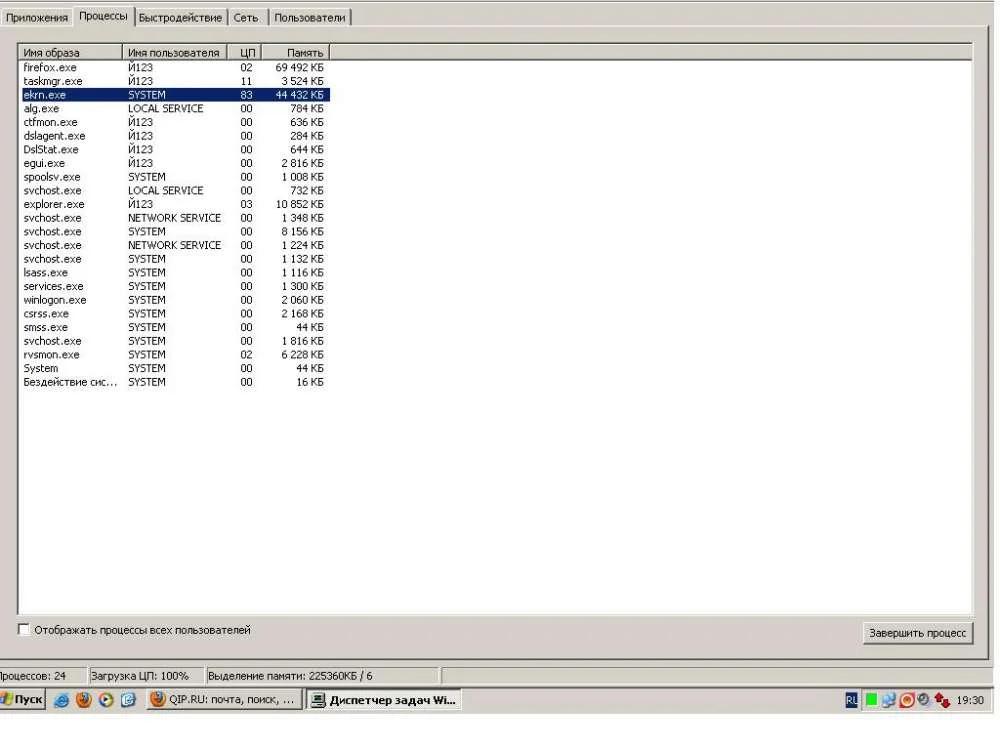Viewport: 1000px width, 750px height.
Task: Go to the Сеть tab
Action: 246,18
